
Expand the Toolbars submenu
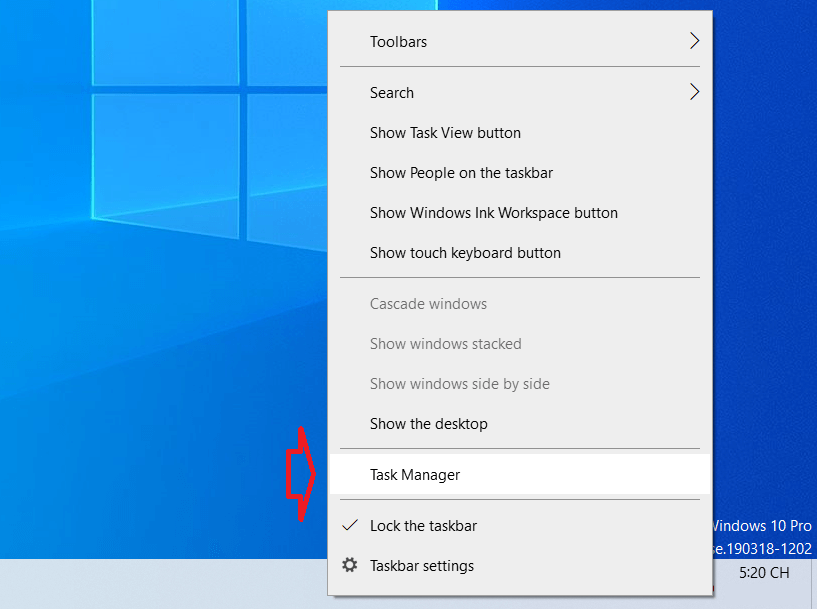click(x=397, y=41)
